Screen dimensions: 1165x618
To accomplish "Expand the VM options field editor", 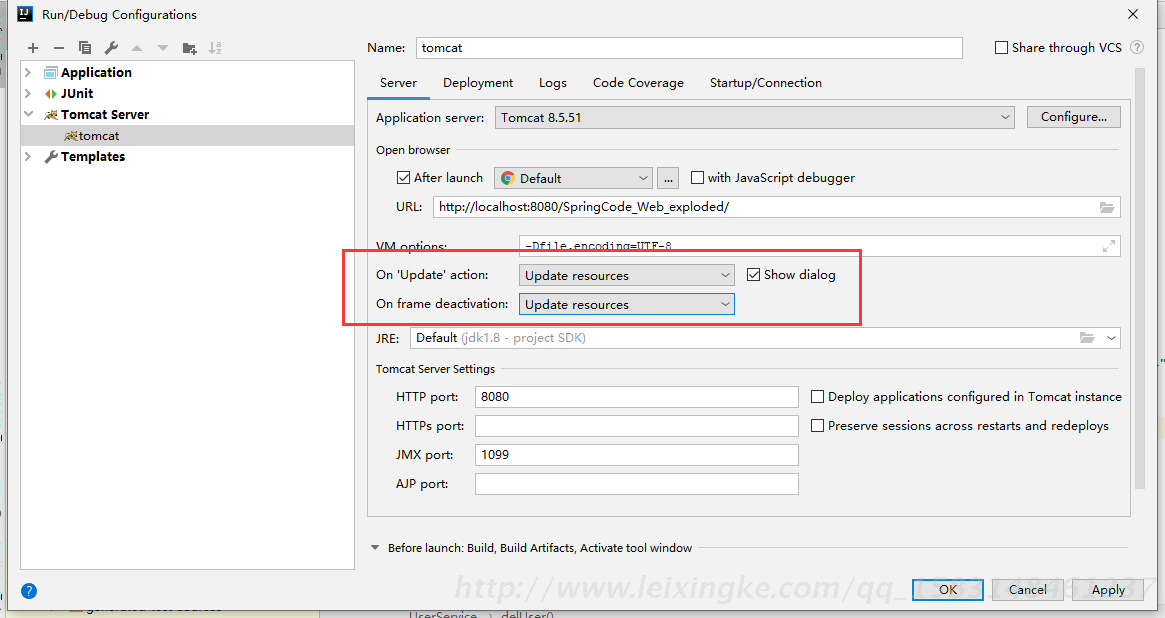I will click(x=1109, y=246).
